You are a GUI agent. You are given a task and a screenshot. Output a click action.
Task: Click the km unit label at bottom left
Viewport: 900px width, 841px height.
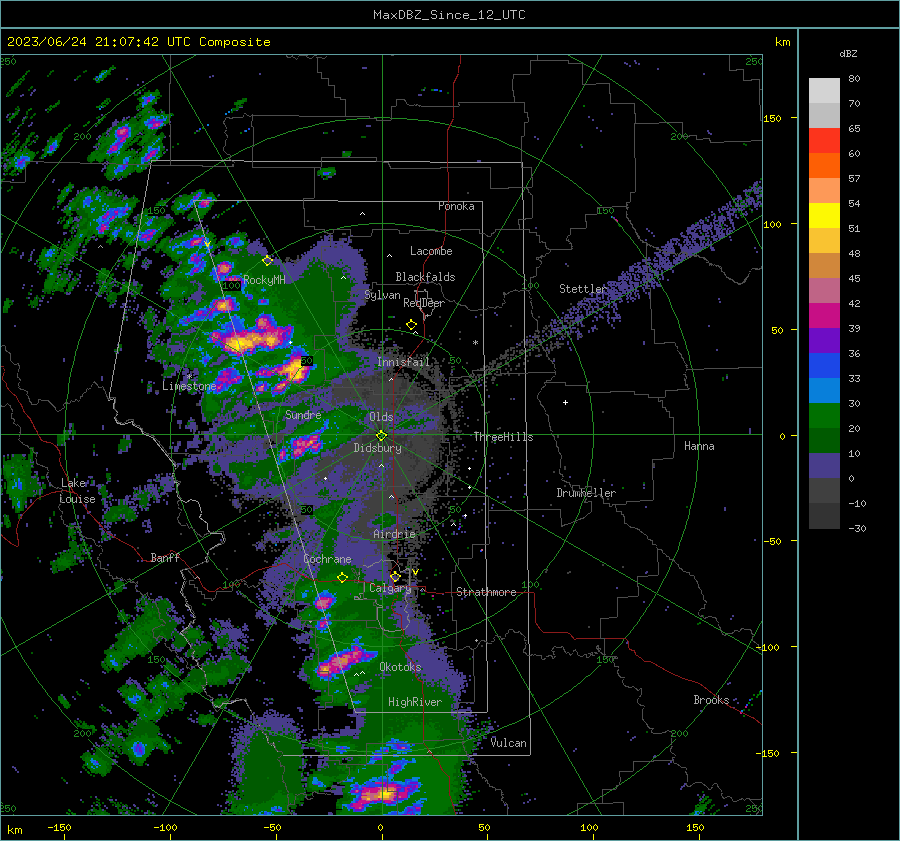click(14, 830)
